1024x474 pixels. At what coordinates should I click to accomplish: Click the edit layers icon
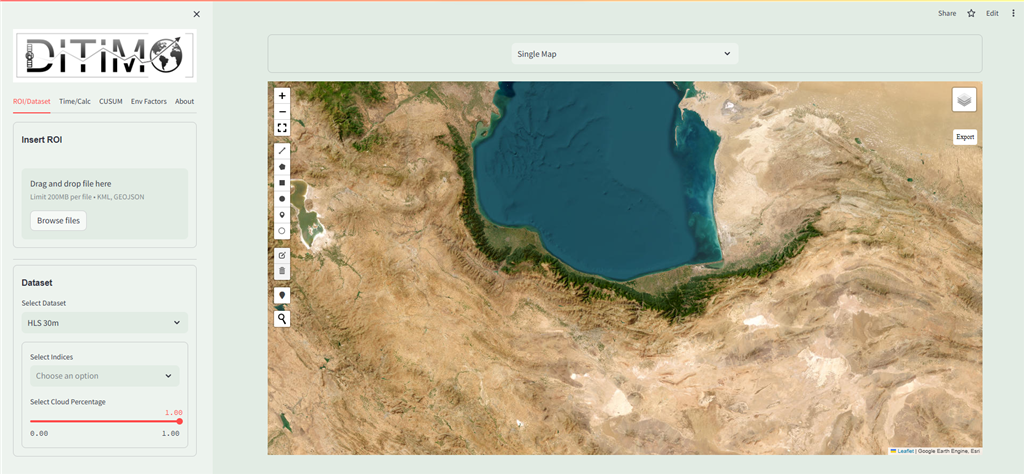click(x=282, y=255)
